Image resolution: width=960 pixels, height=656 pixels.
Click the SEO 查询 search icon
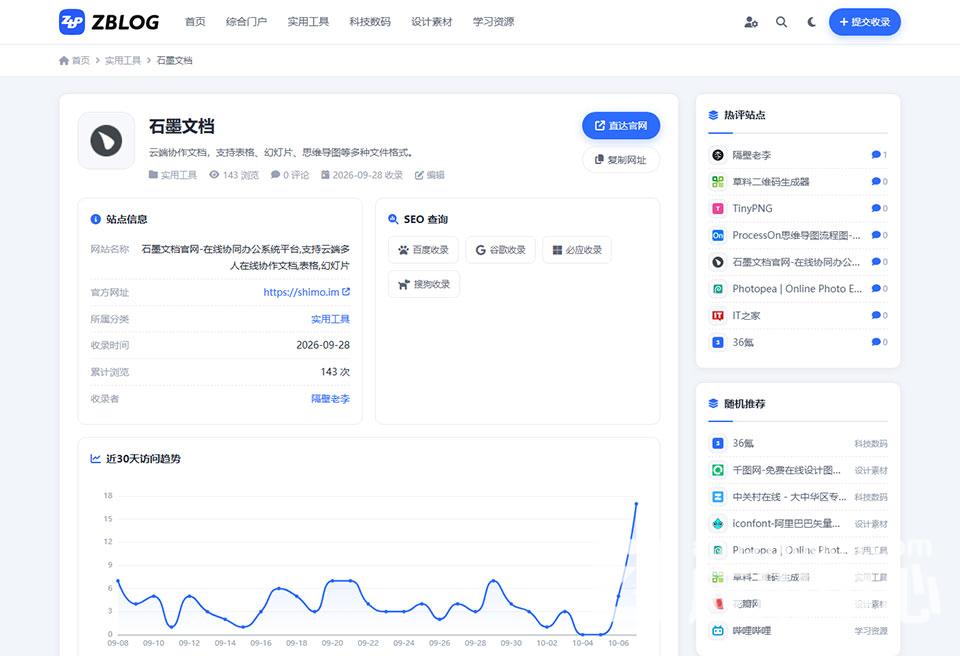click(393, 219)
